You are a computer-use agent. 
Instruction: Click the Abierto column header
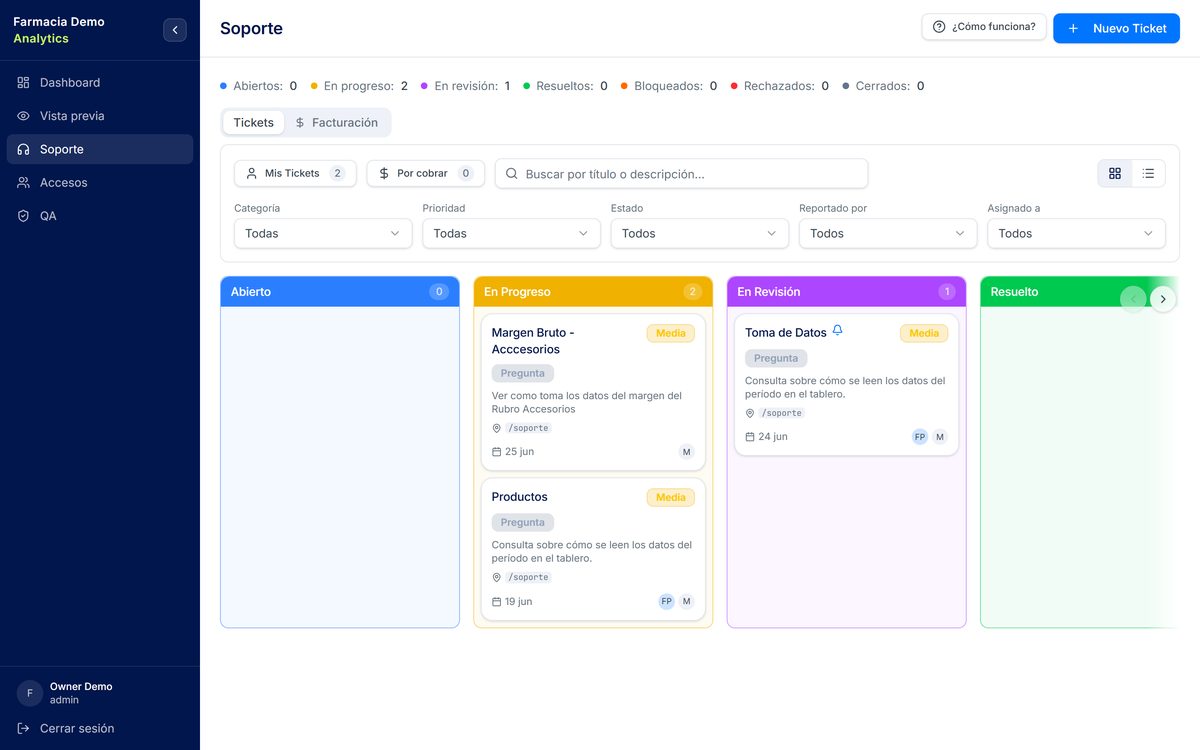[340, 292]
